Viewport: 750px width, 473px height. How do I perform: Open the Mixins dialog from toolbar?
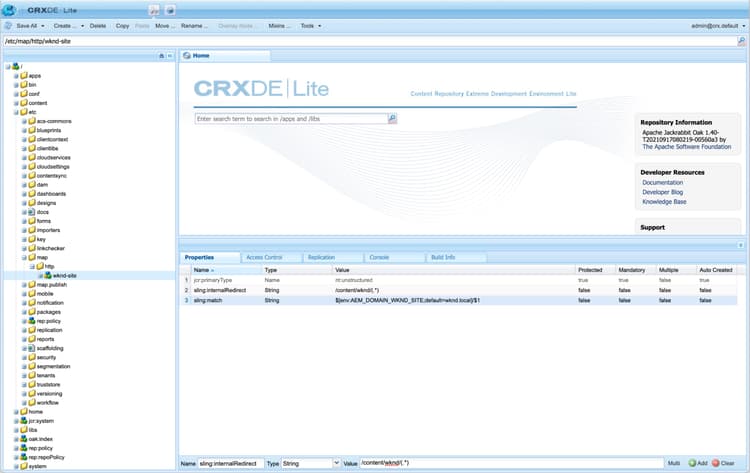coord(279,26)
